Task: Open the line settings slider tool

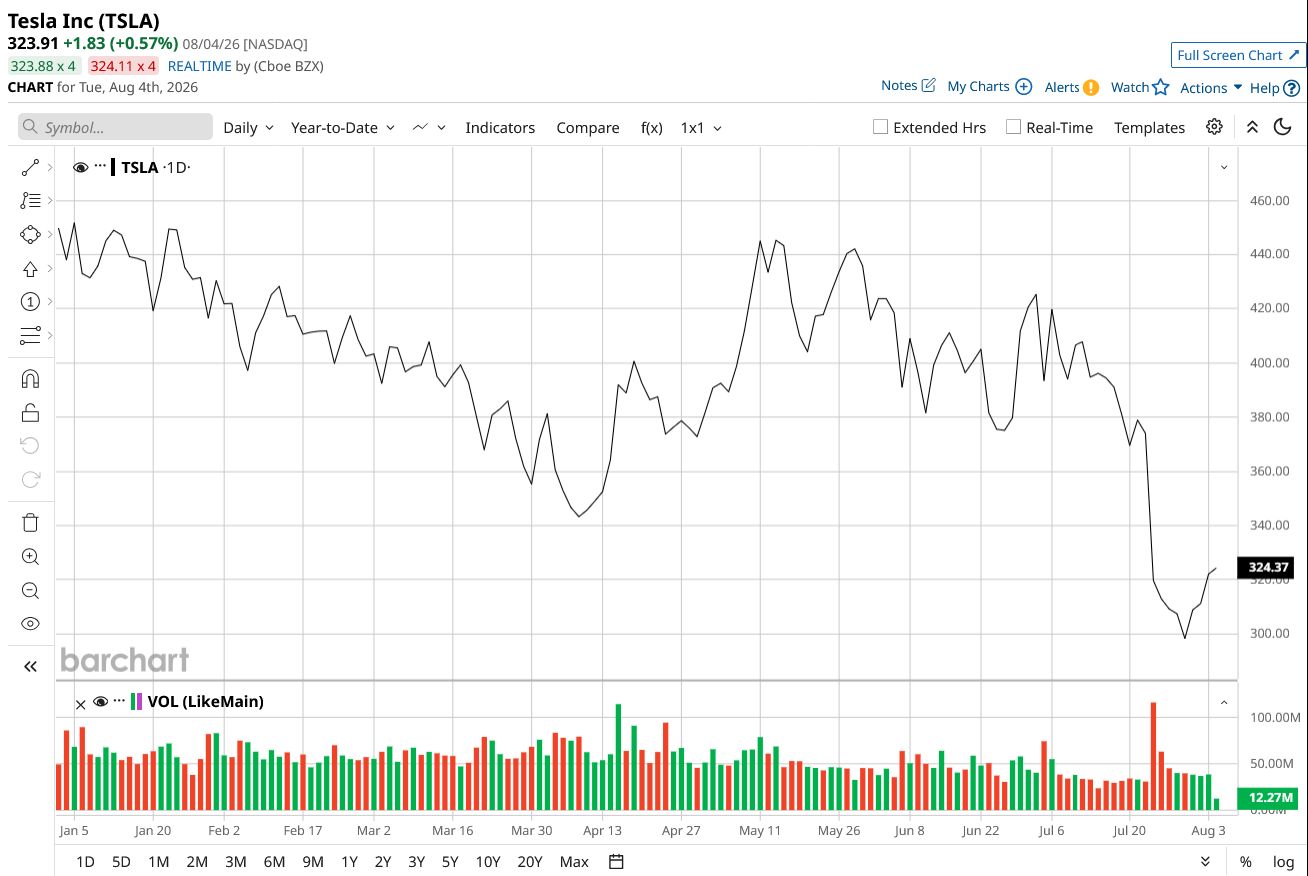Action: click(x=30, y=334)
